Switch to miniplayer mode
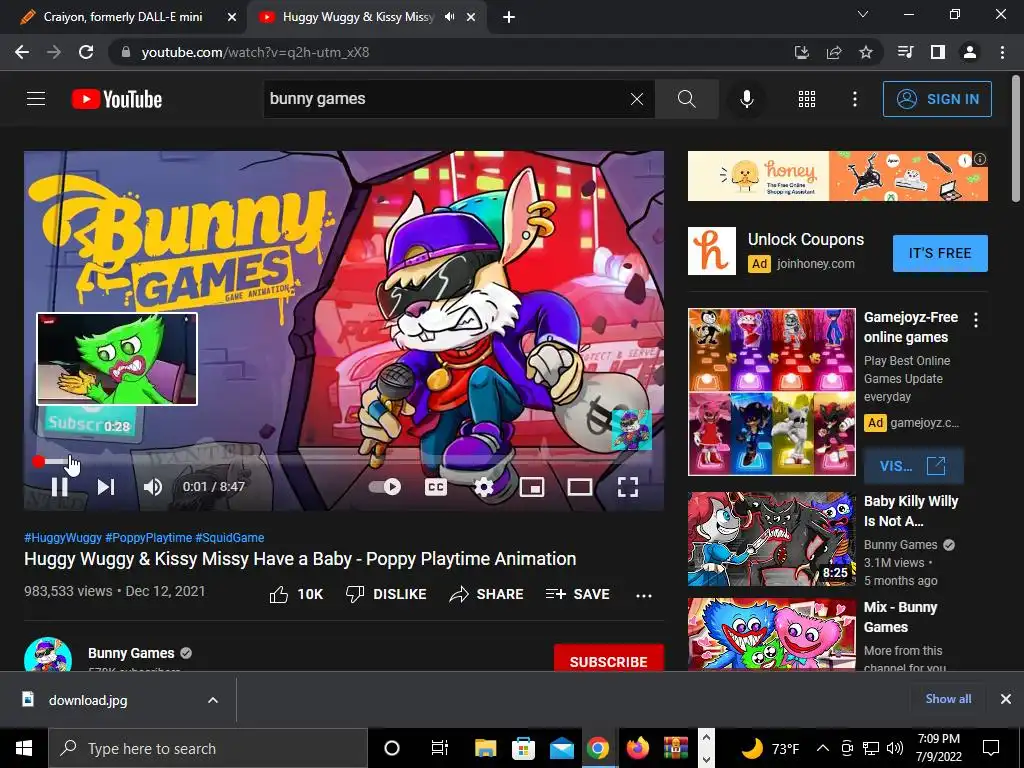This screenshot has width=1024, height=768. click(532, 487)
